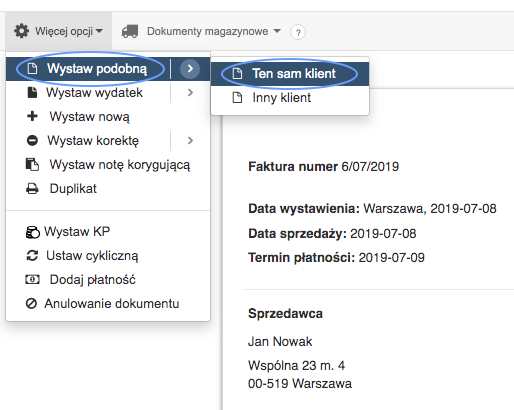Click the Termin płatności label

point(302,258)
